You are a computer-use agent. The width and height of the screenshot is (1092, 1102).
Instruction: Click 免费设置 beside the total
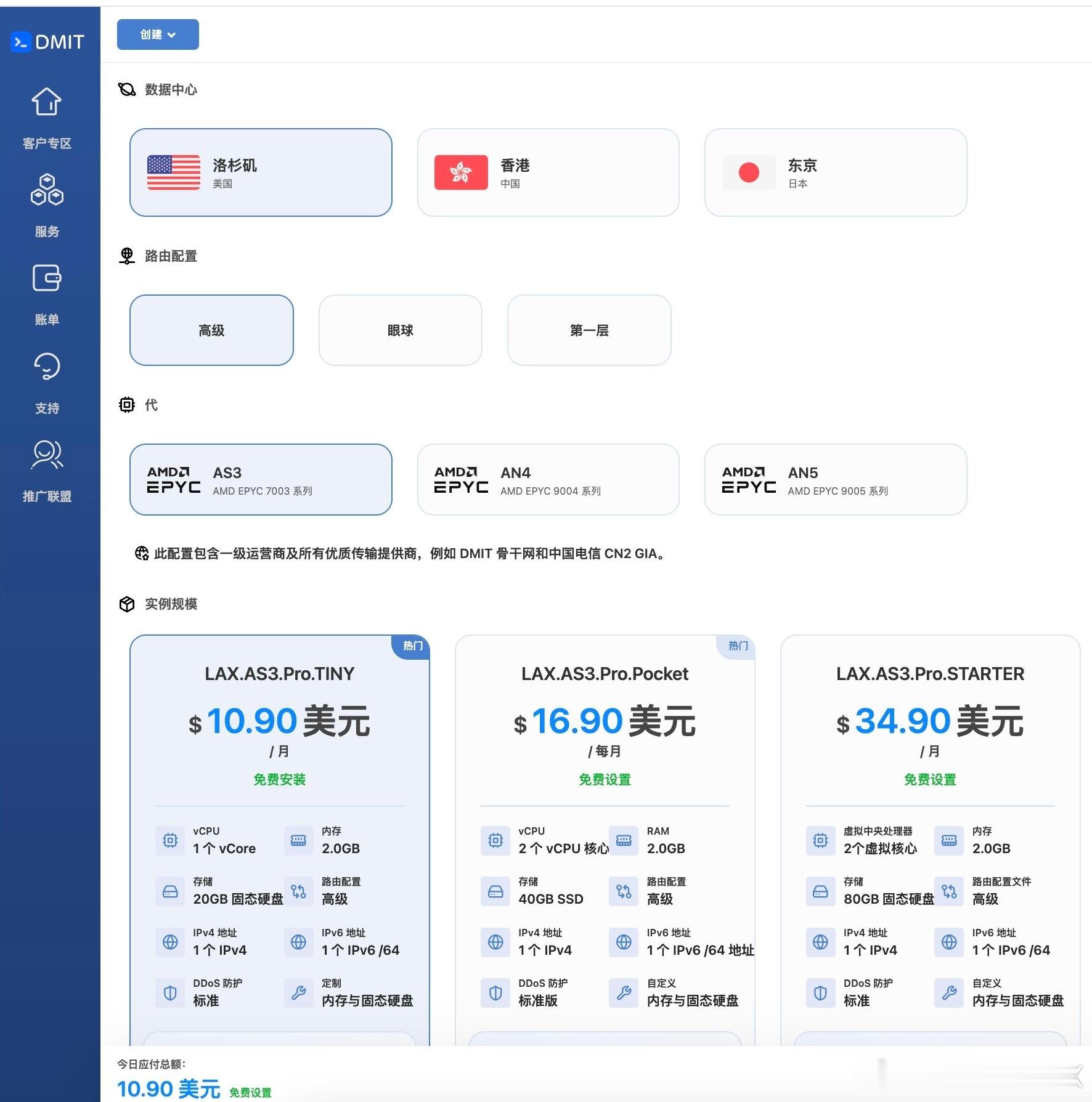pos(251,1092)
